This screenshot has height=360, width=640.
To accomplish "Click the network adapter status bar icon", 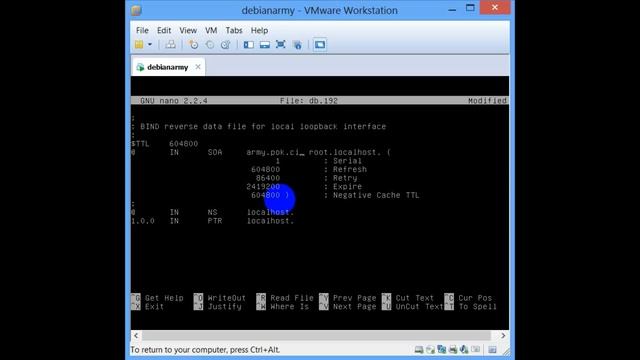I will tap(442, 349).
